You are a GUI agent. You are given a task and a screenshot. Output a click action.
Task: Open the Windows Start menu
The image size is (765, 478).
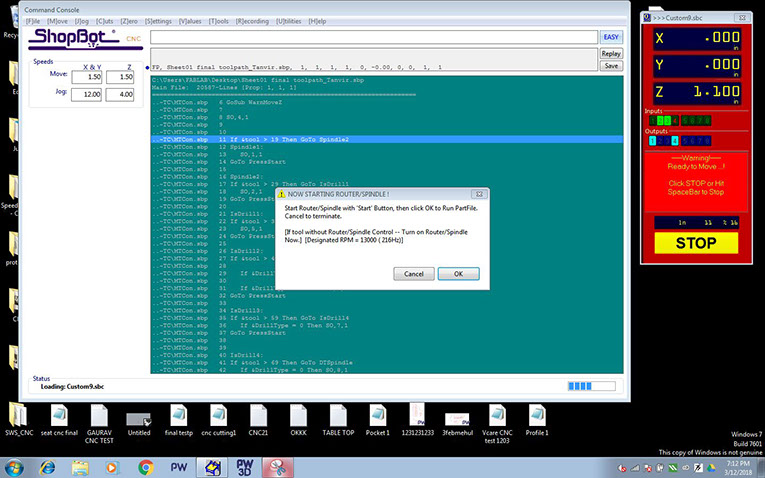(x=14, y=468)
